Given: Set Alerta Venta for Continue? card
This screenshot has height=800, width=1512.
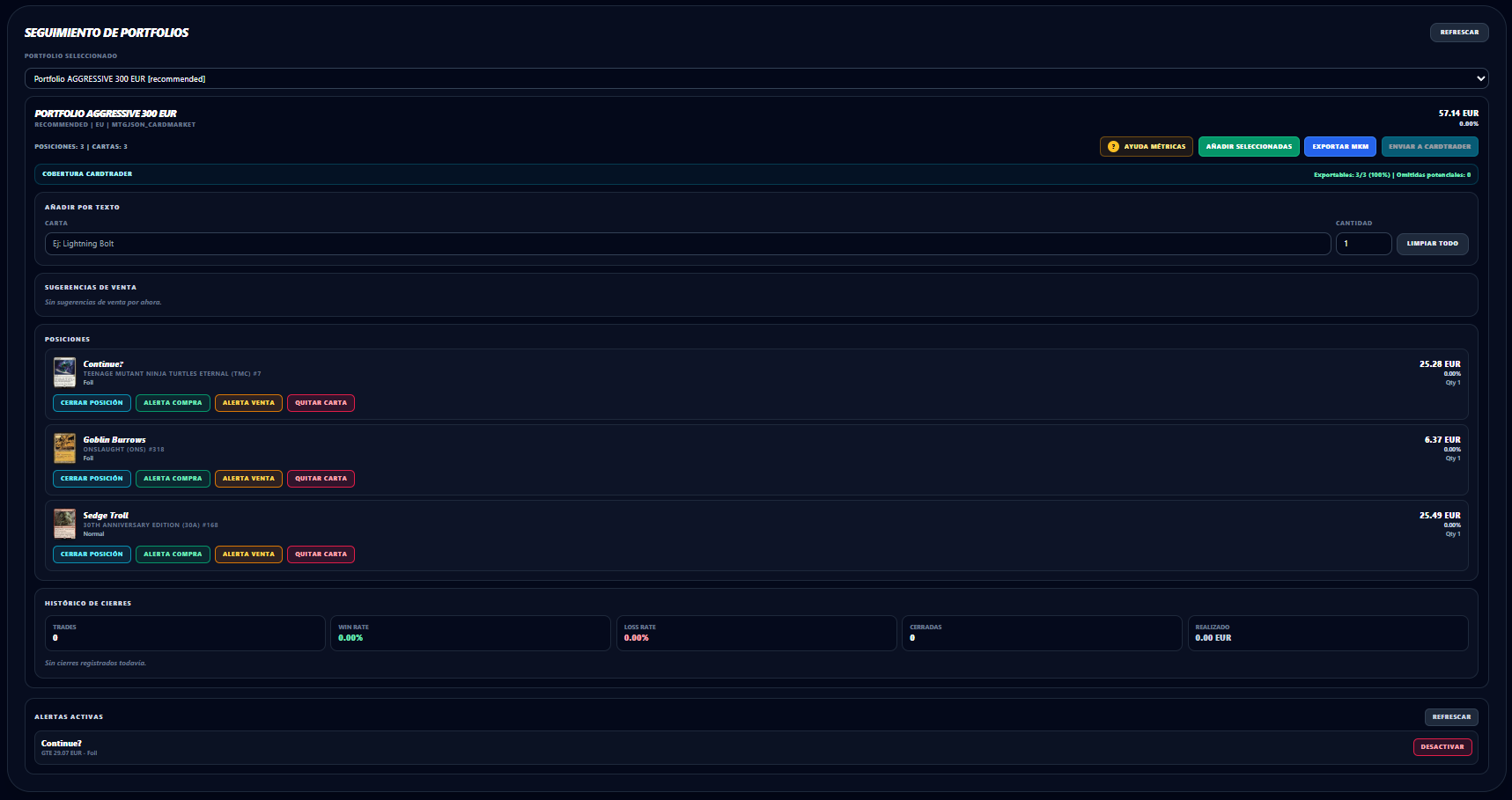Looking at the screenshot, I should tap(248, 403).
